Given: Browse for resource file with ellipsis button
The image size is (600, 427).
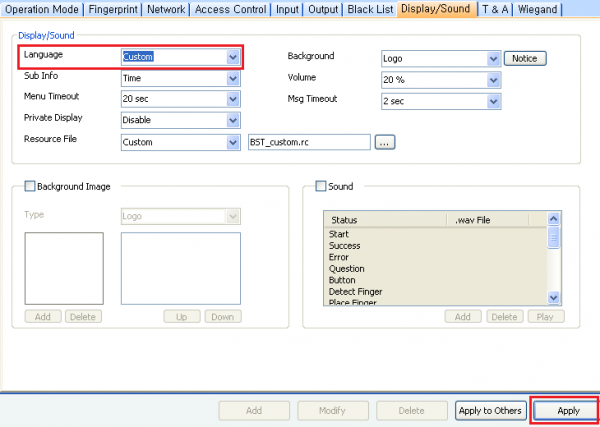Looking at the screenshot, I should (x=385, y=142).
